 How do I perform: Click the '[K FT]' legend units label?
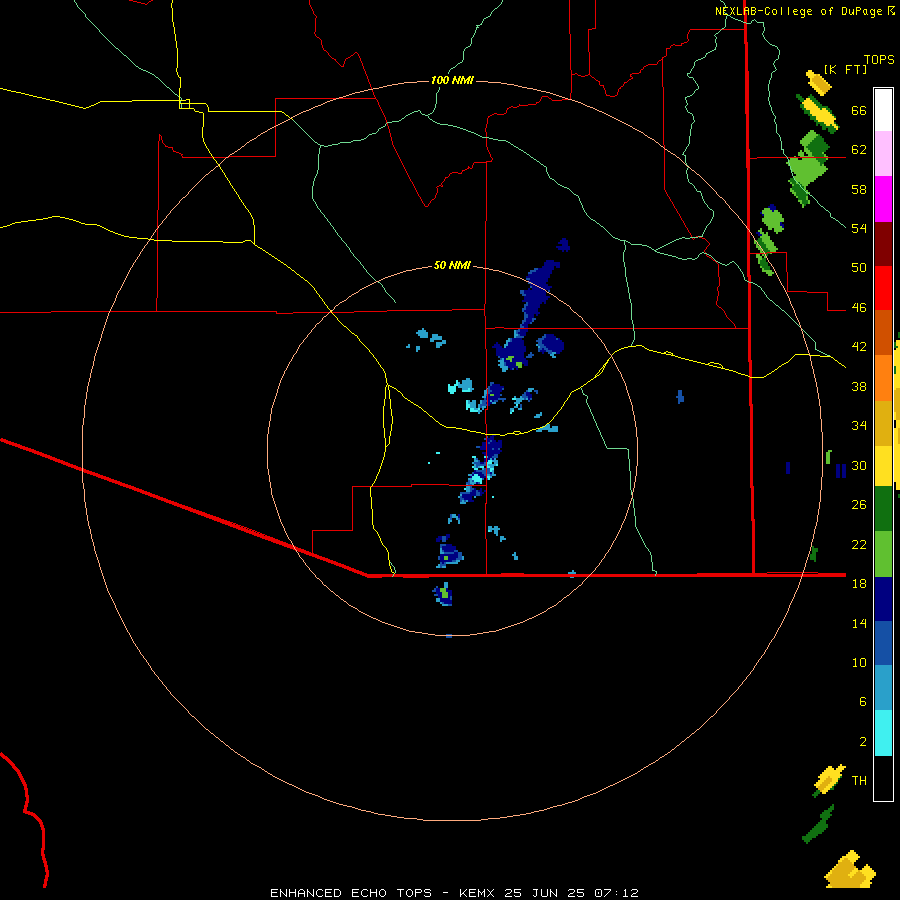(845, 69)
